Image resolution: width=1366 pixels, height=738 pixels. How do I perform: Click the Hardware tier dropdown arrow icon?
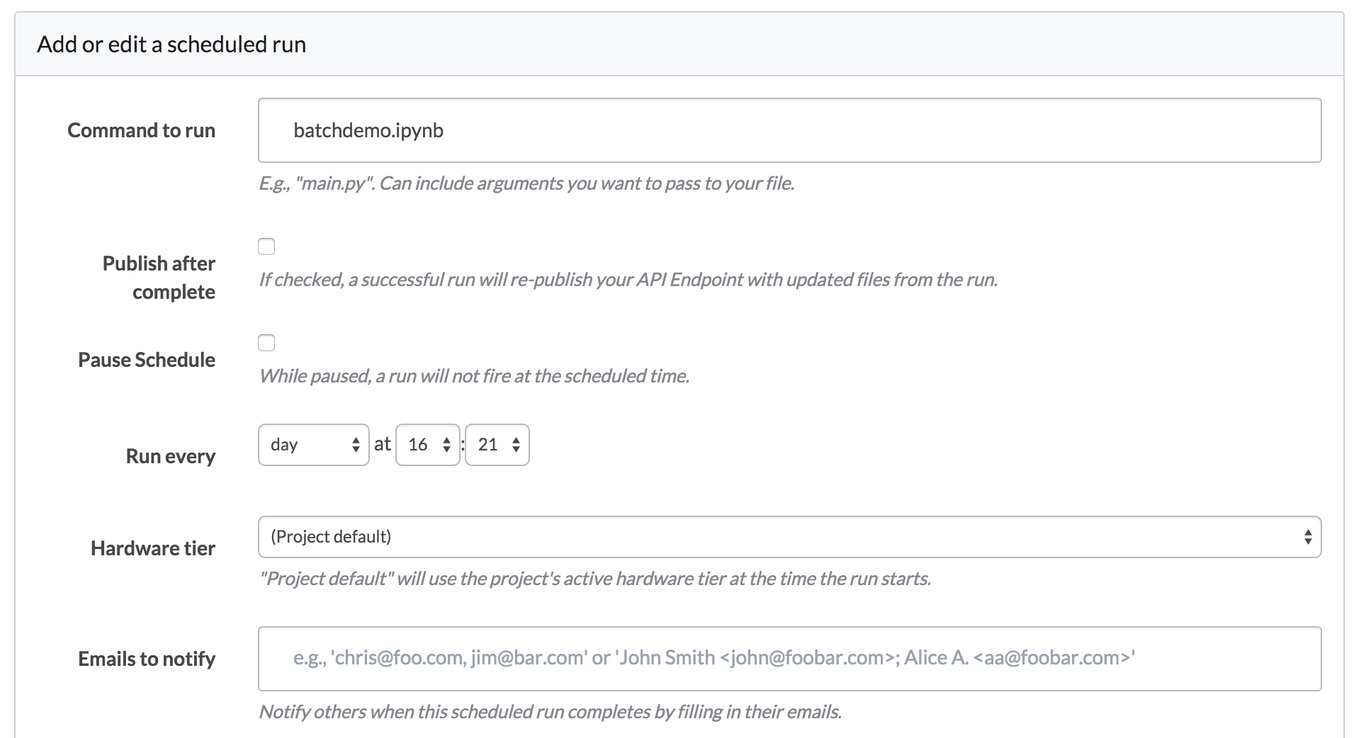tap(1310, 537)
